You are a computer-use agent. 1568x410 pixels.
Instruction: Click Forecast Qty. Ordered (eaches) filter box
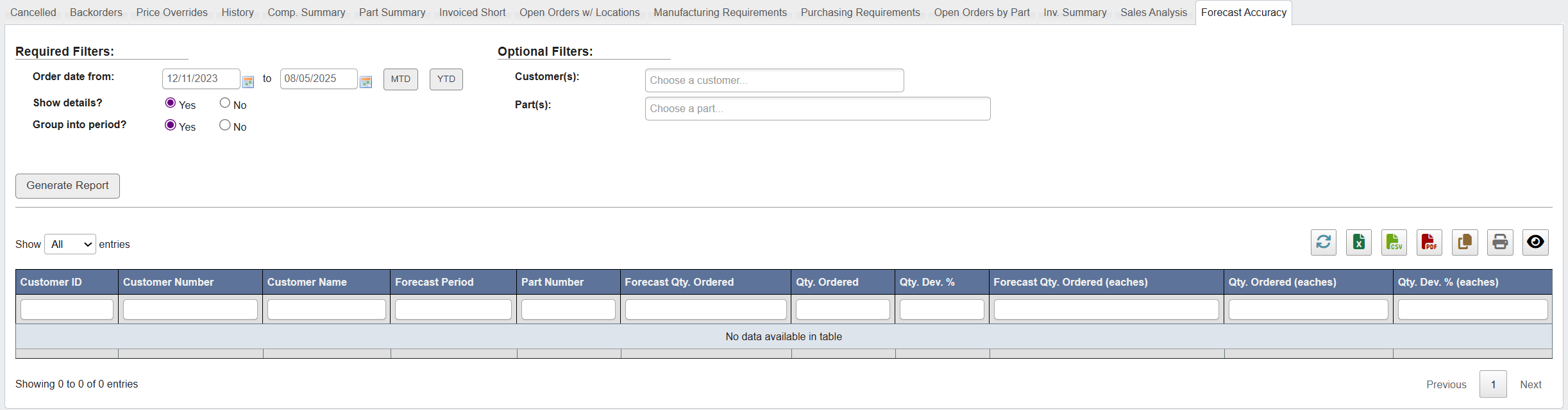point(1106,309)
